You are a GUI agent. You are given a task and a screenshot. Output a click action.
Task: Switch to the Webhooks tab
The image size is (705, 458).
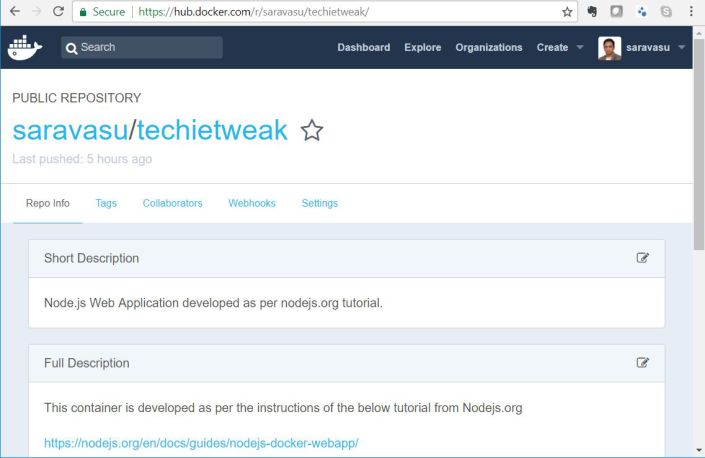coord(252,203)
